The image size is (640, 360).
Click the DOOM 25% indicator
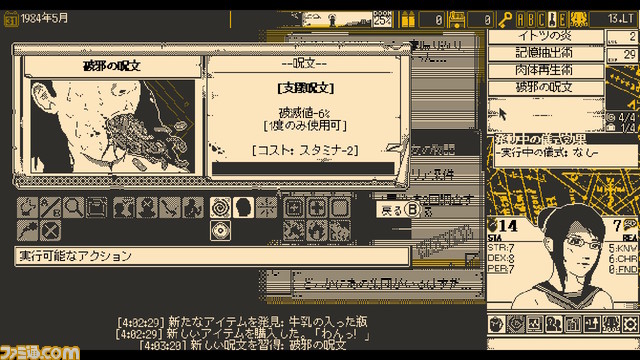point(382,19)
